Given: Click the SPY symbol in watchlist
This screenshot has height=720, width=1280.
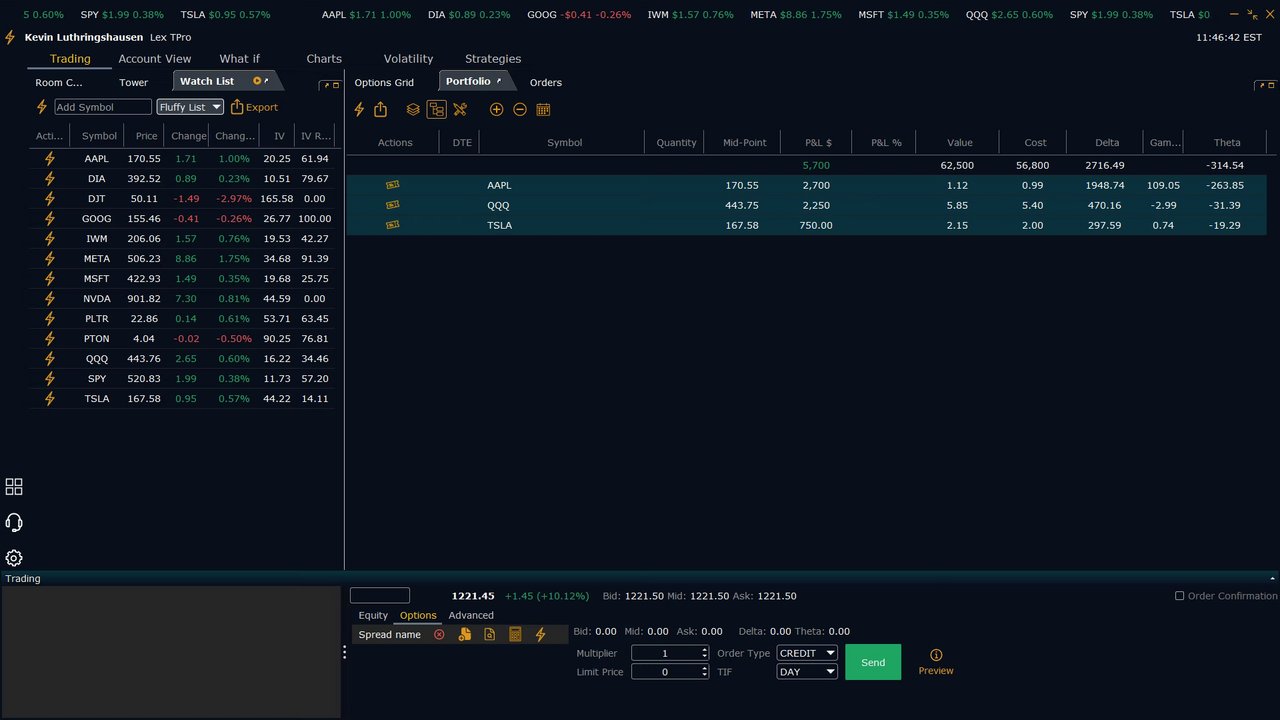Looking at the screenshot, I should [x=97, y=378].
